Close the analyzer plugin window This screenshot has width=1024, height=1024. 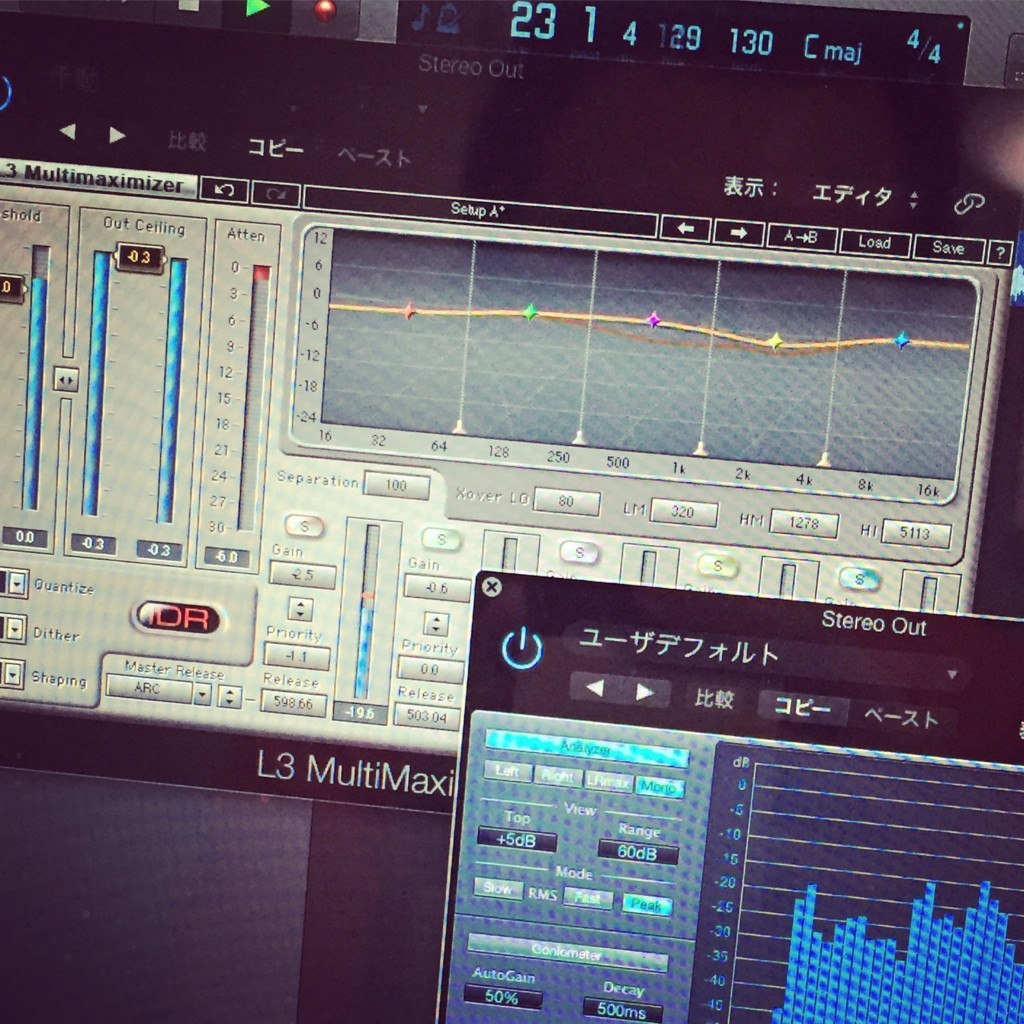[491, 586]
